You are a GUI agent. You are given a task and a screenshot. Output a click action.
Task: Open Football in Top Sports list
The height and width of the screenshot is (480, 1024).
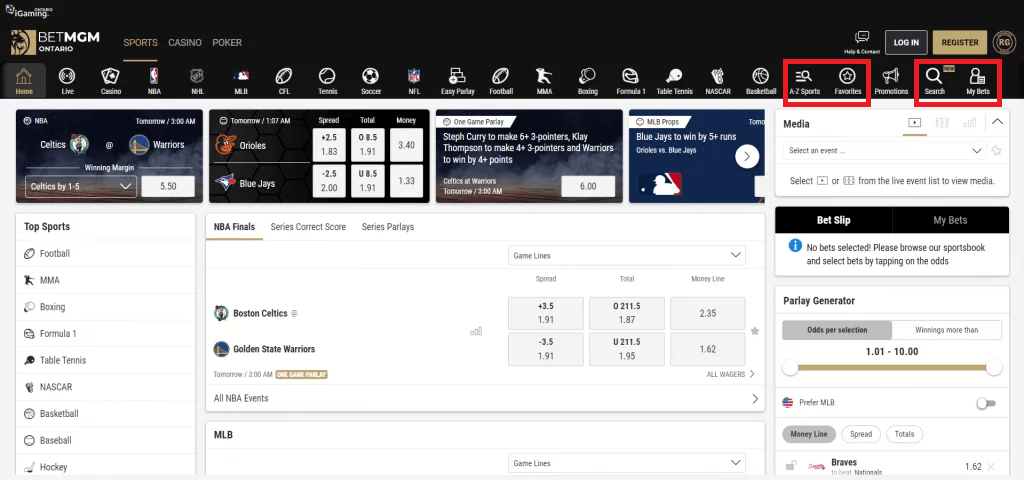pyautogui.click(x=106, y=253)
